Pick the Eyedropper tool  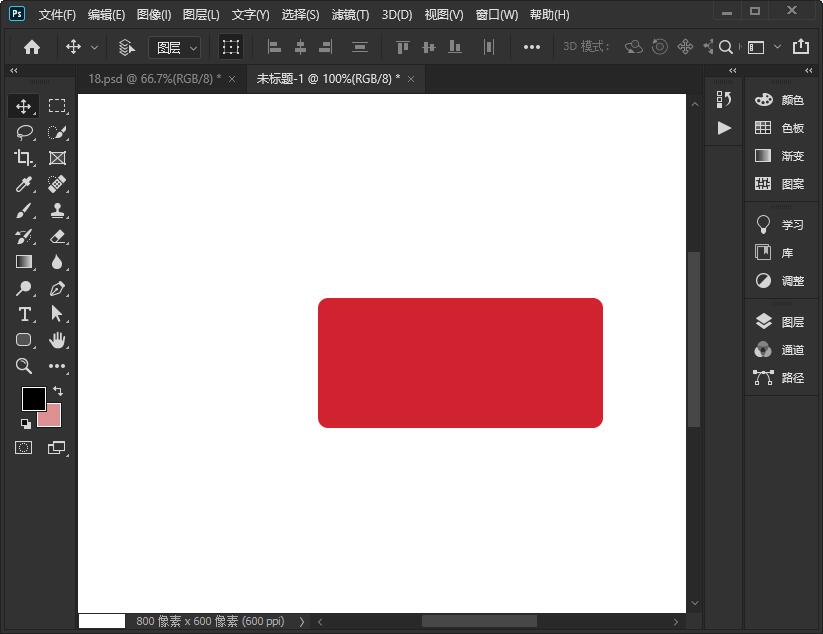tap(24, 184)
